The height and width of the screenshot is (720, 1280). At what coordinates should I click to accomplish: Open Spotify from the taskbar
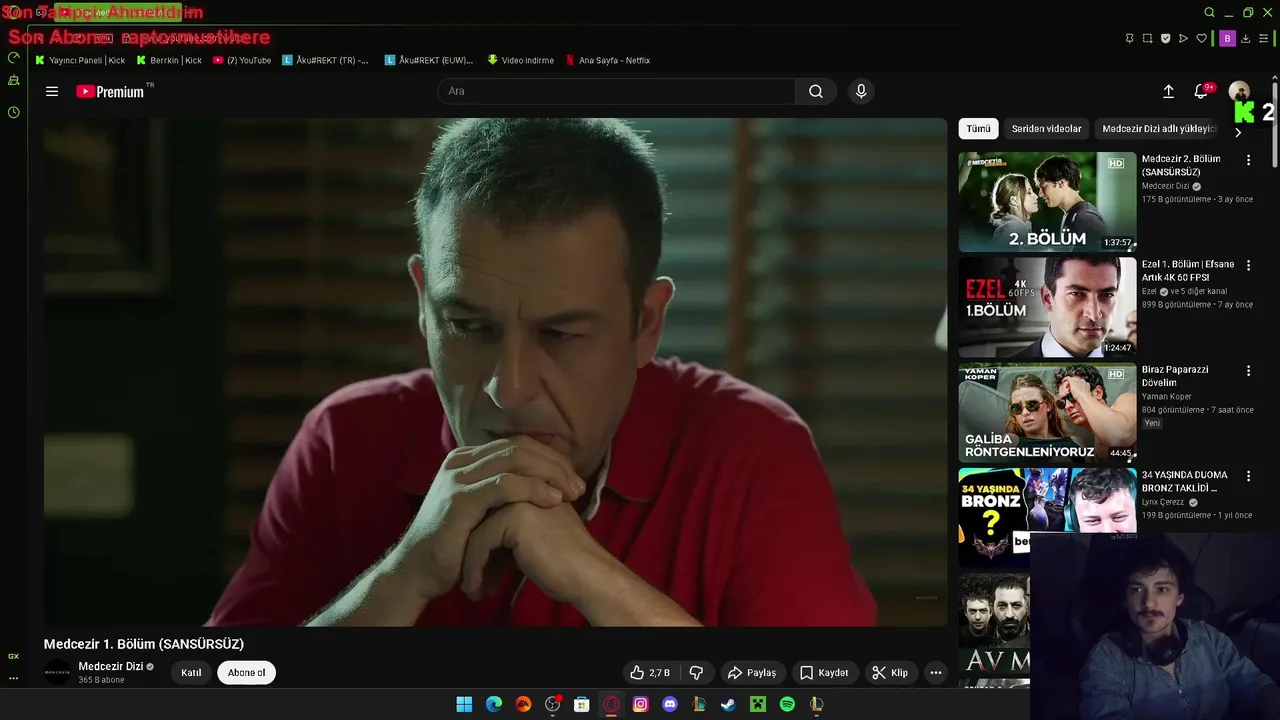pos(787,704)
